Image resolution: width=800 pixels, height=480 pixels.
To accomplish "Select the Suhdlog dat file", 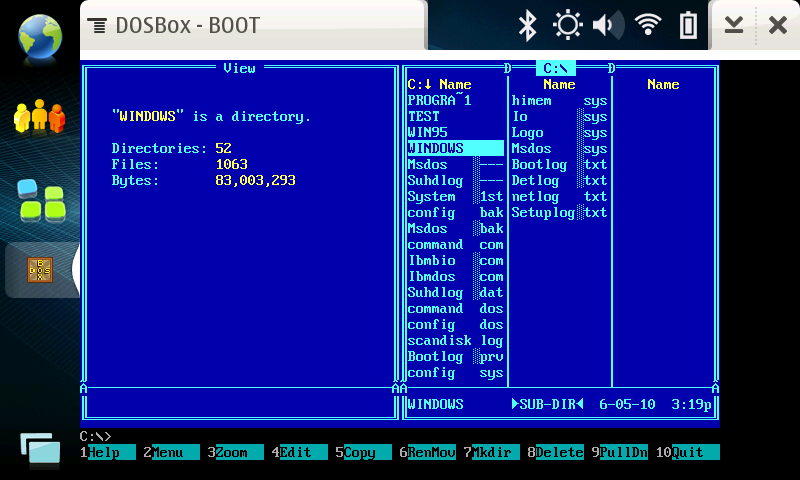I will point(455,292).
